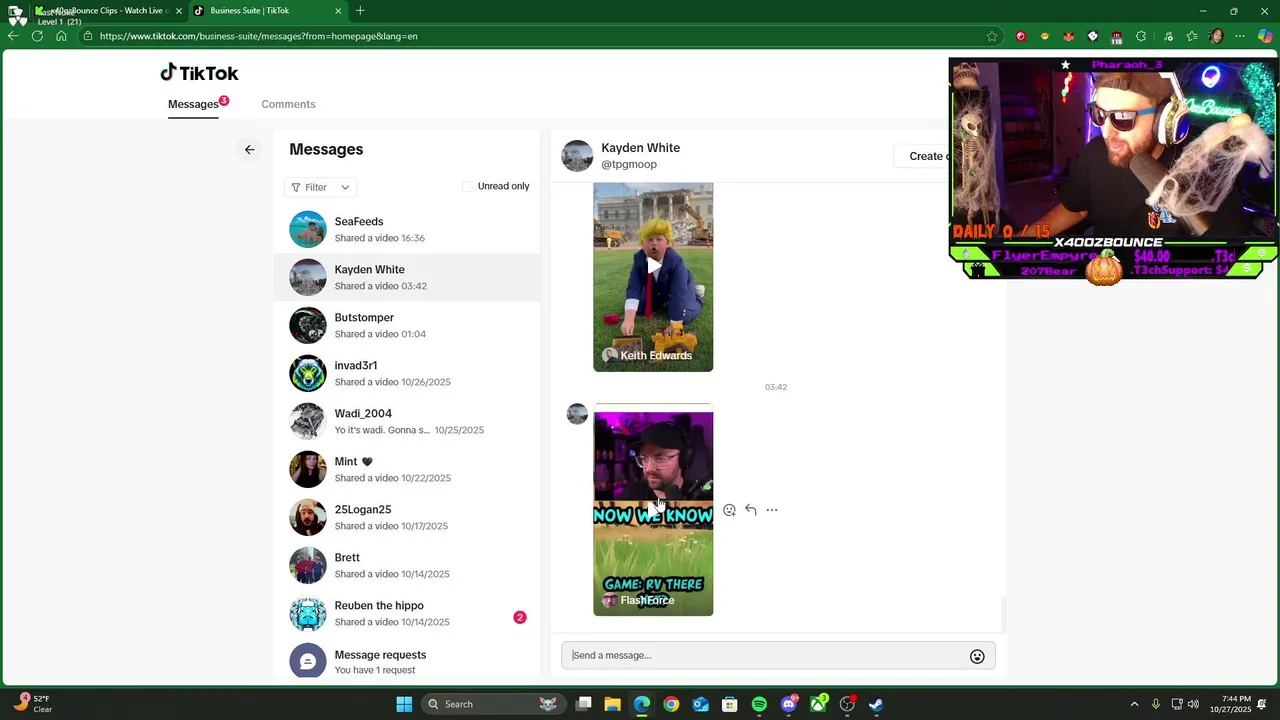
Task: Open a new browser tab
Action: pos(360,11)
